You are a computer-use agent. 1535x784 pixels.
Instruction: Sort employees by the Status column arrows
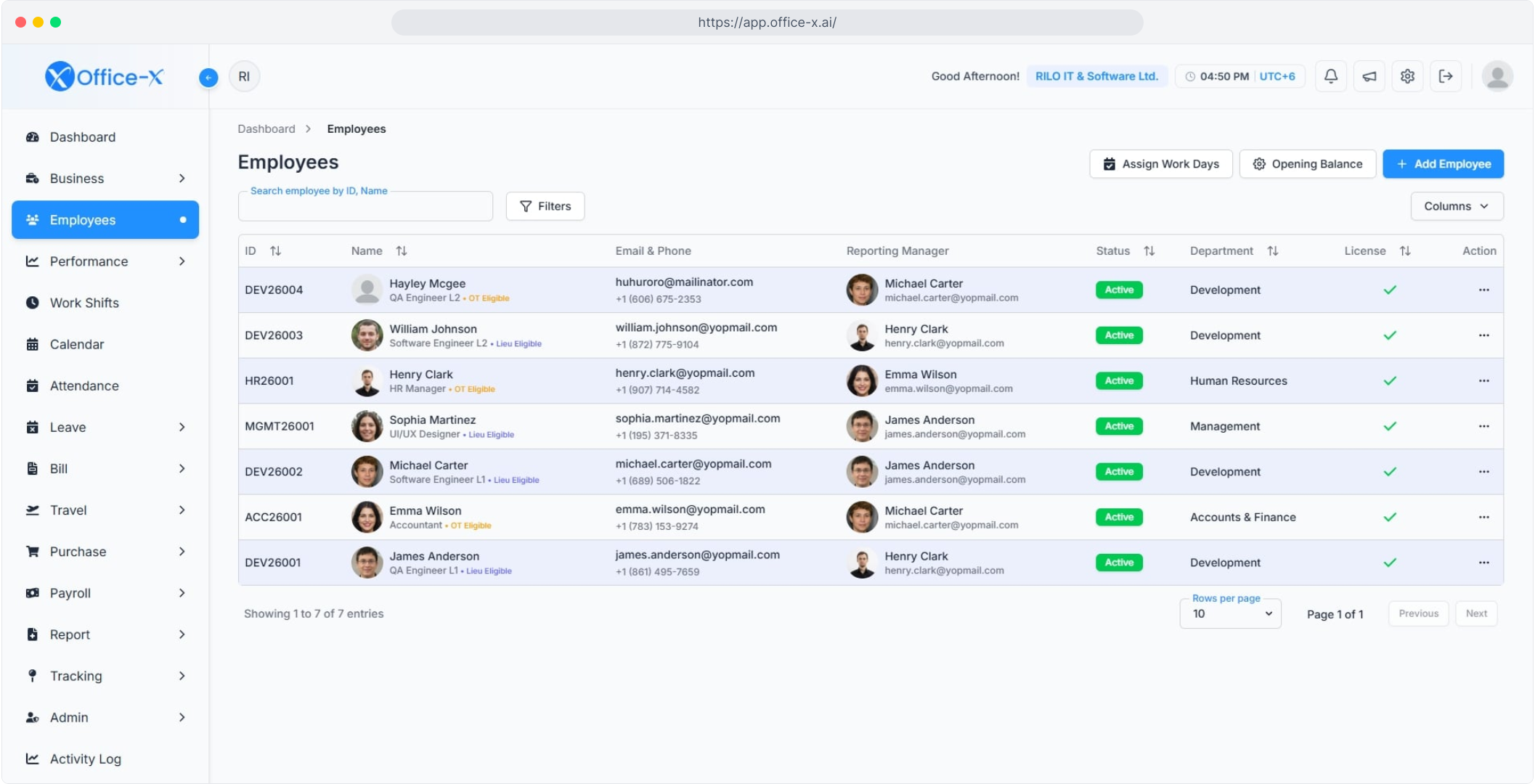1149,250
